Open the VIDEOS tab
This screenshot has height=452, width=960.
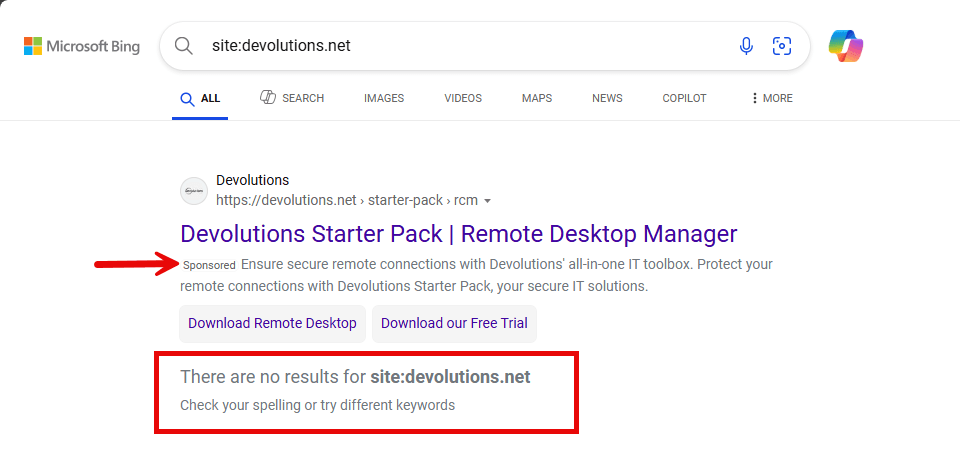tap(463, 98)
